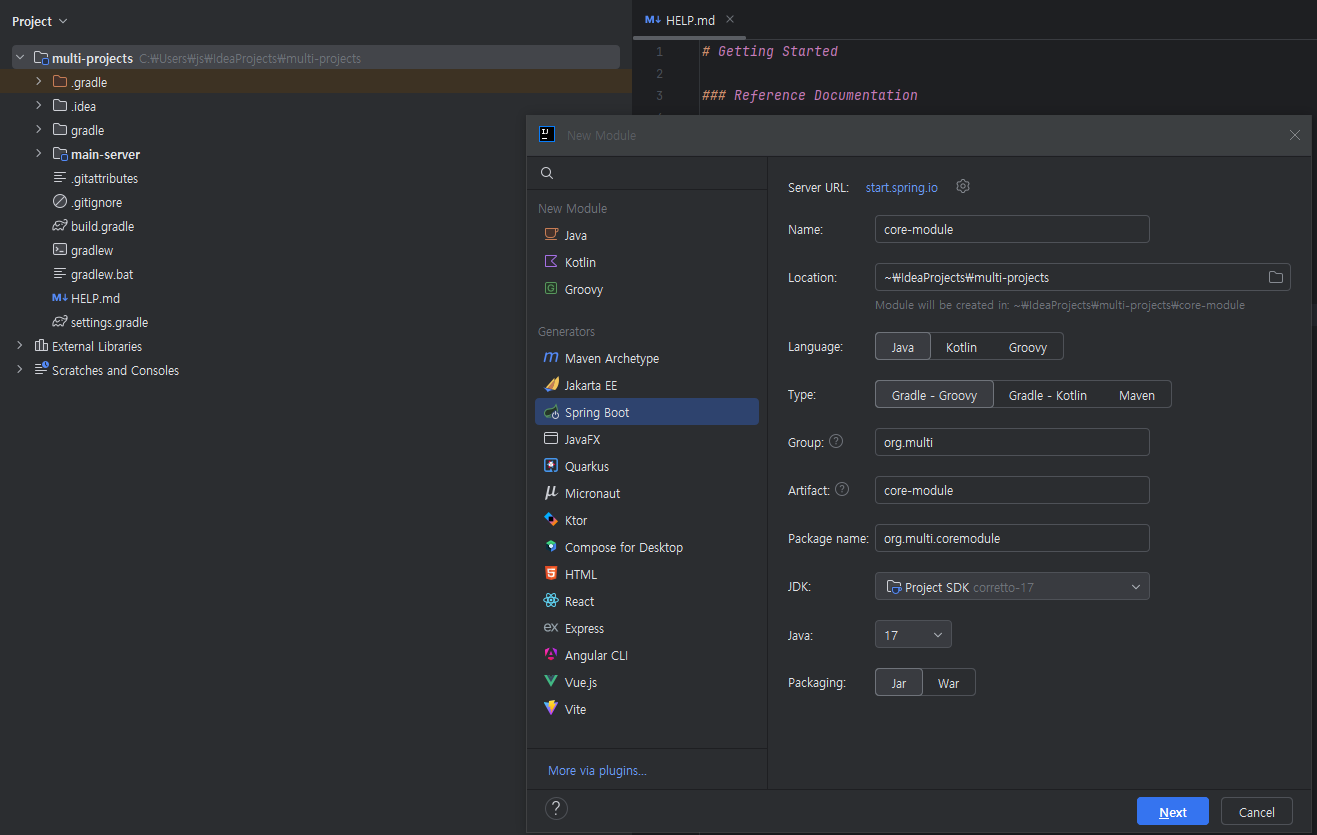The image size is (1317, 835).
Task: Select the Kotlin module type icon
Action: tap(550, 262)
